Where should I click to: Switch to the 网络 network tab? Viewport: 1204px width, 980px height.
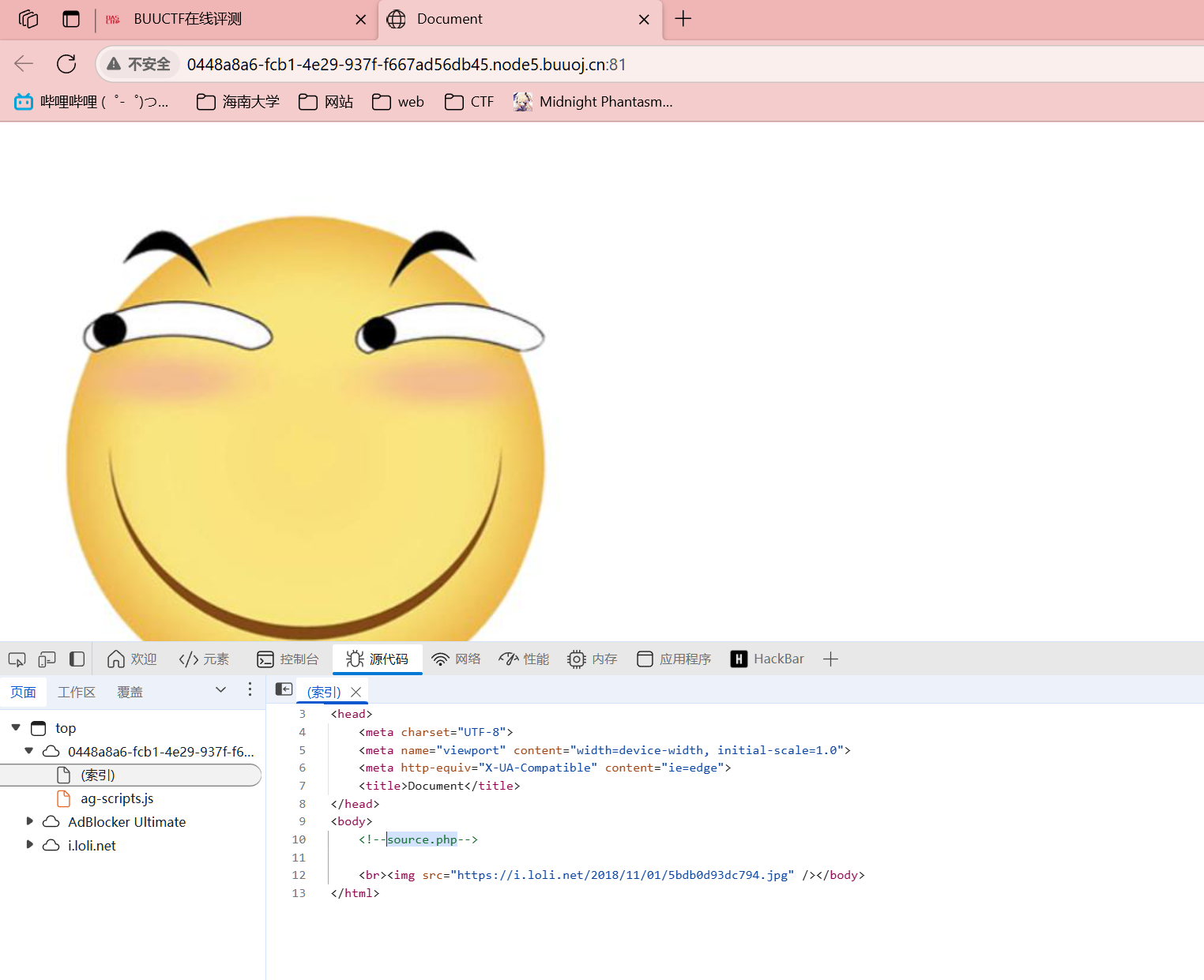click(456, 659)
